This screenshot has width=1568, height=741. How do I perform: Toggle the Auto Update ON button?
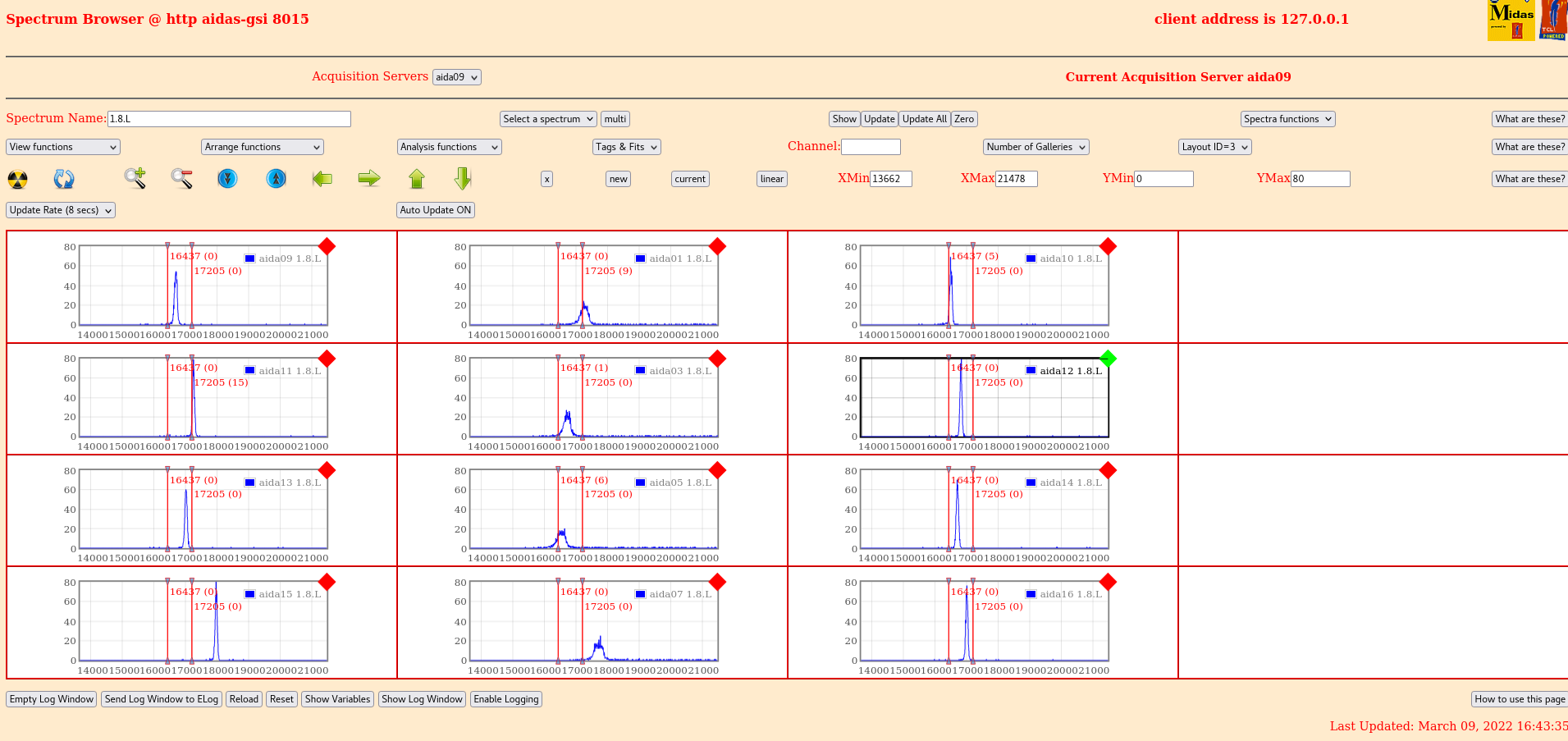(435, 210)
